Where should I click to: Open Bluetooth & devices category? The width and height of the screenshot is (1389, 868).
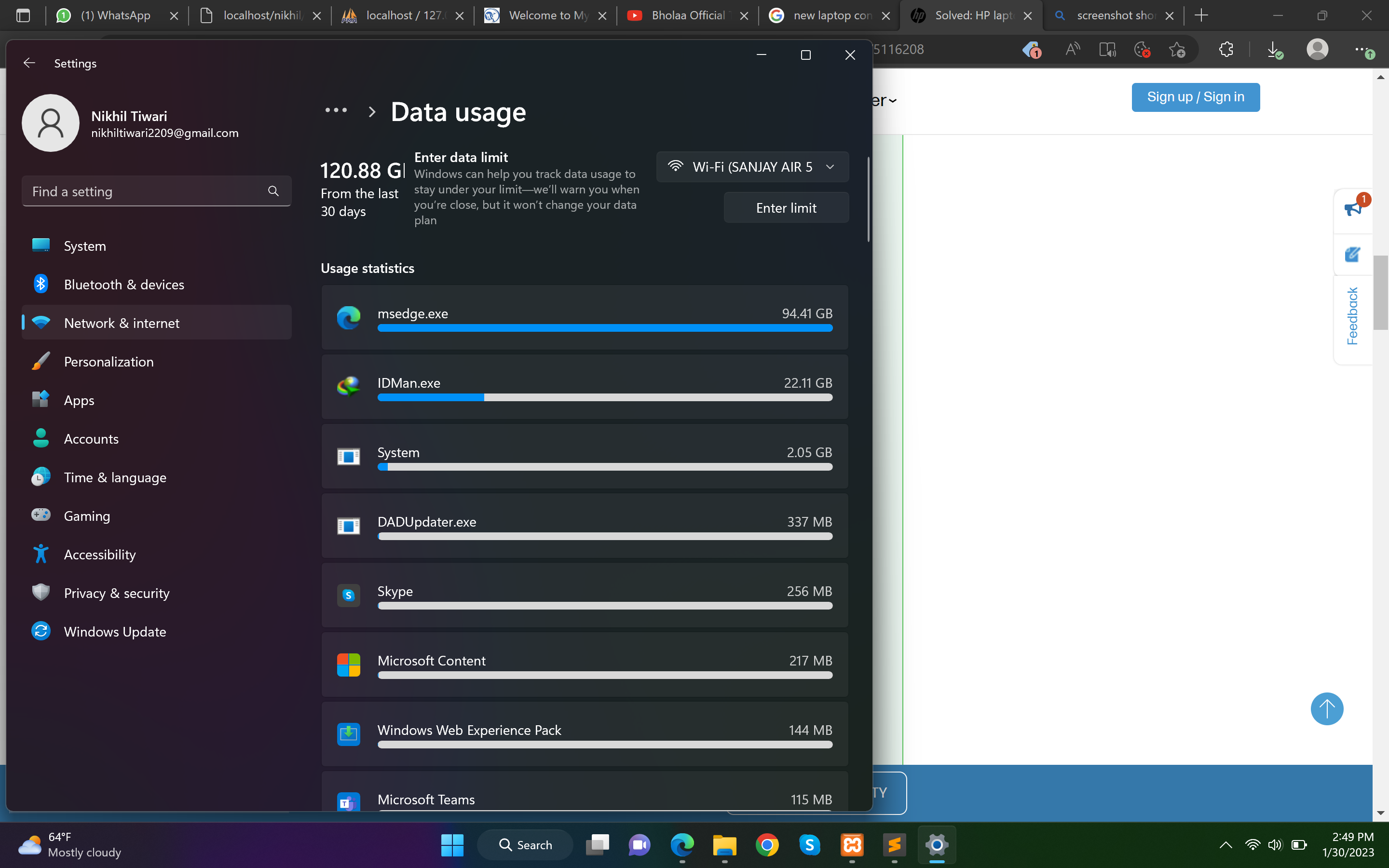click(x=156, y=284)
